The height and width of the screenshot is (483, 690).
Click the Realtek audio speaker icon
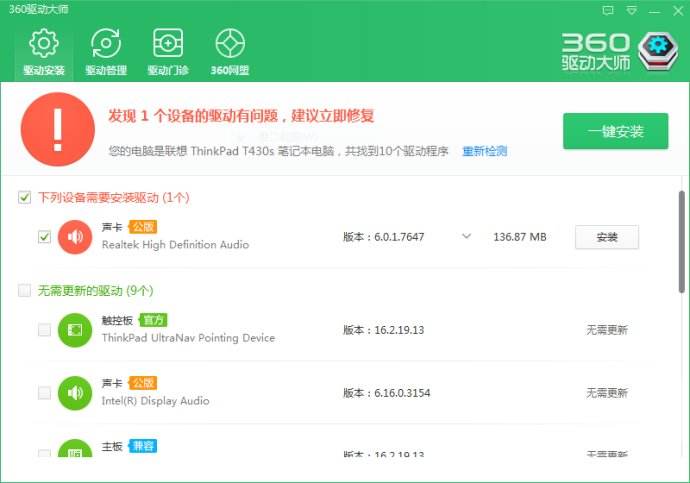pyautogui.click(x=75, y=237)
